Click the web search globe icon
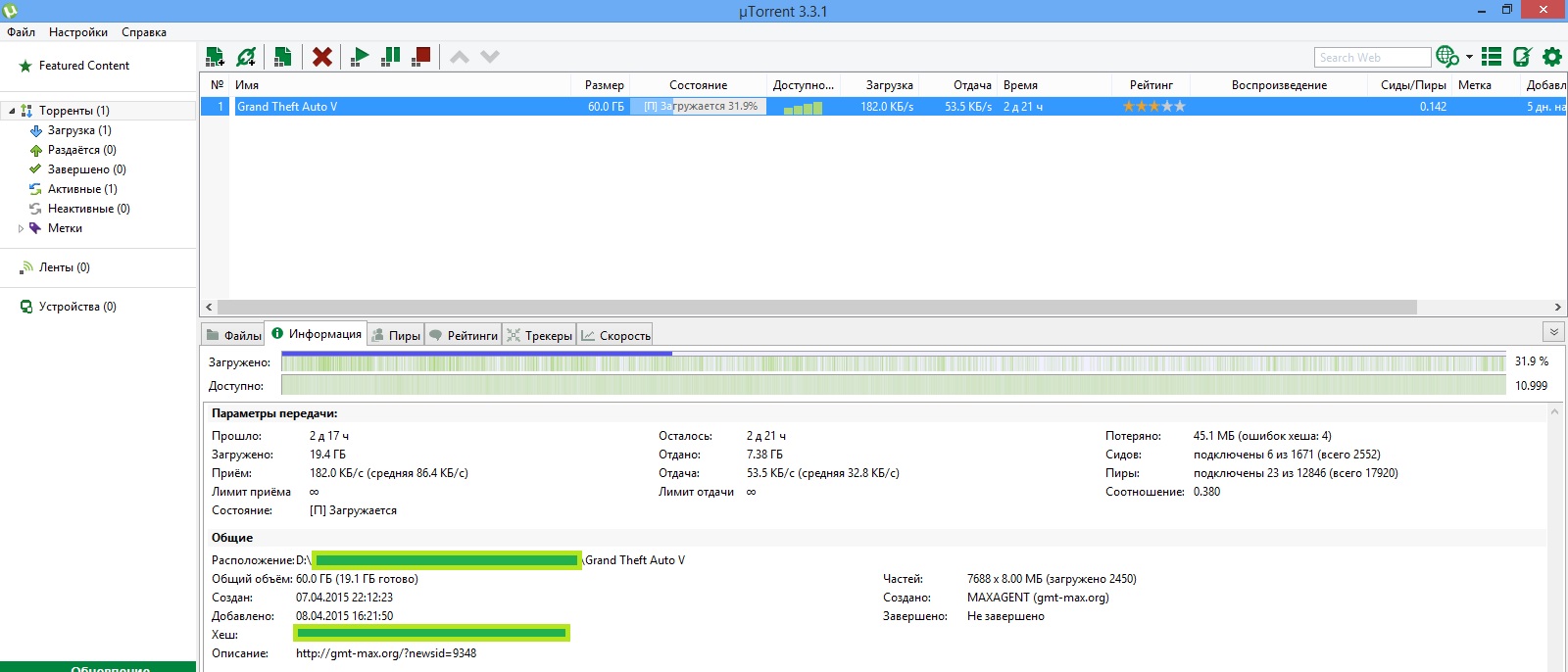The height and width of the screenshot is (672, 1568). tap(1447, 57)
